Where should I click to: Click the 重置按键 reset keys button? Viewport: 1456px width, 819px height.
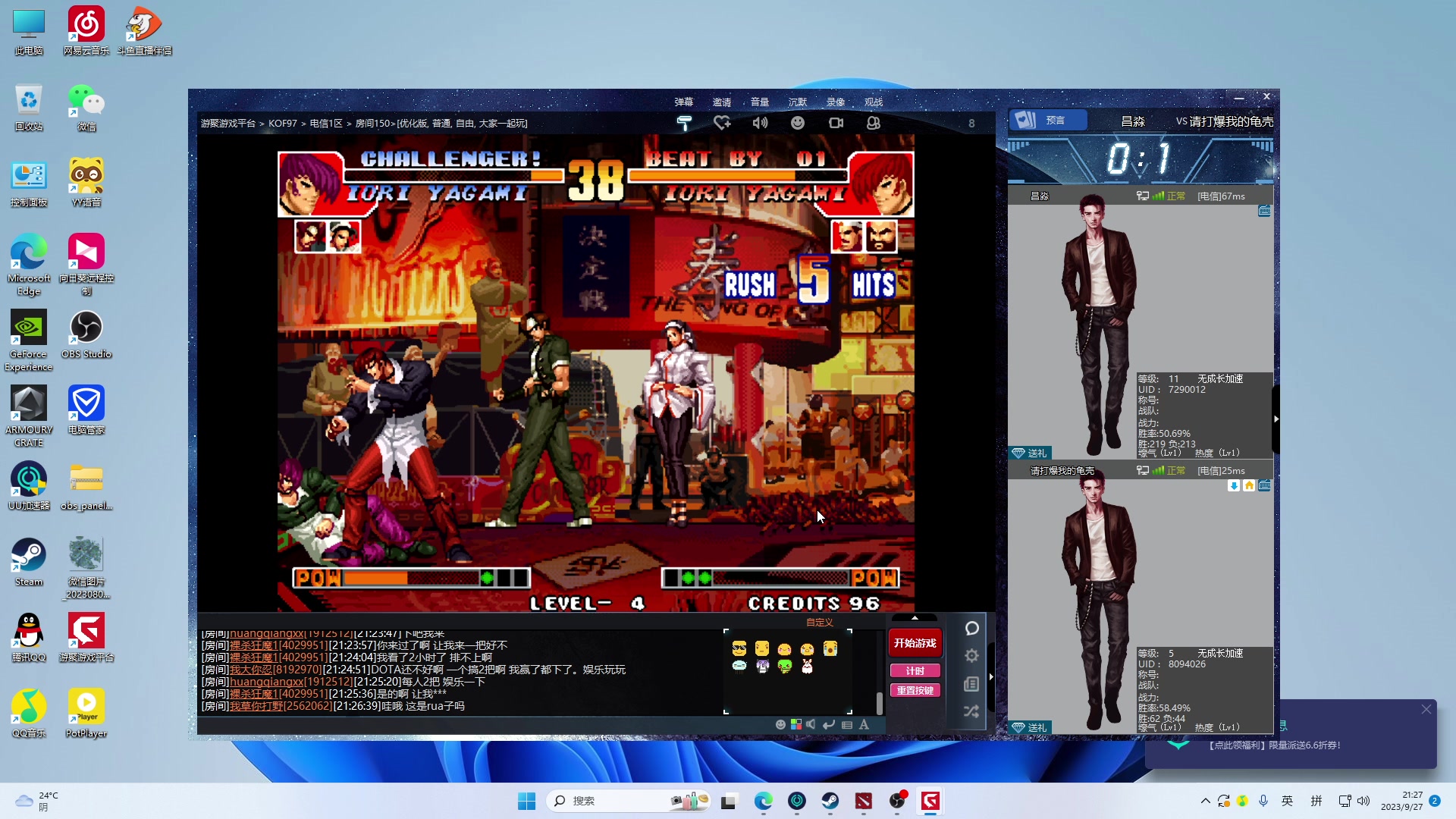click(x=915, y=691)
